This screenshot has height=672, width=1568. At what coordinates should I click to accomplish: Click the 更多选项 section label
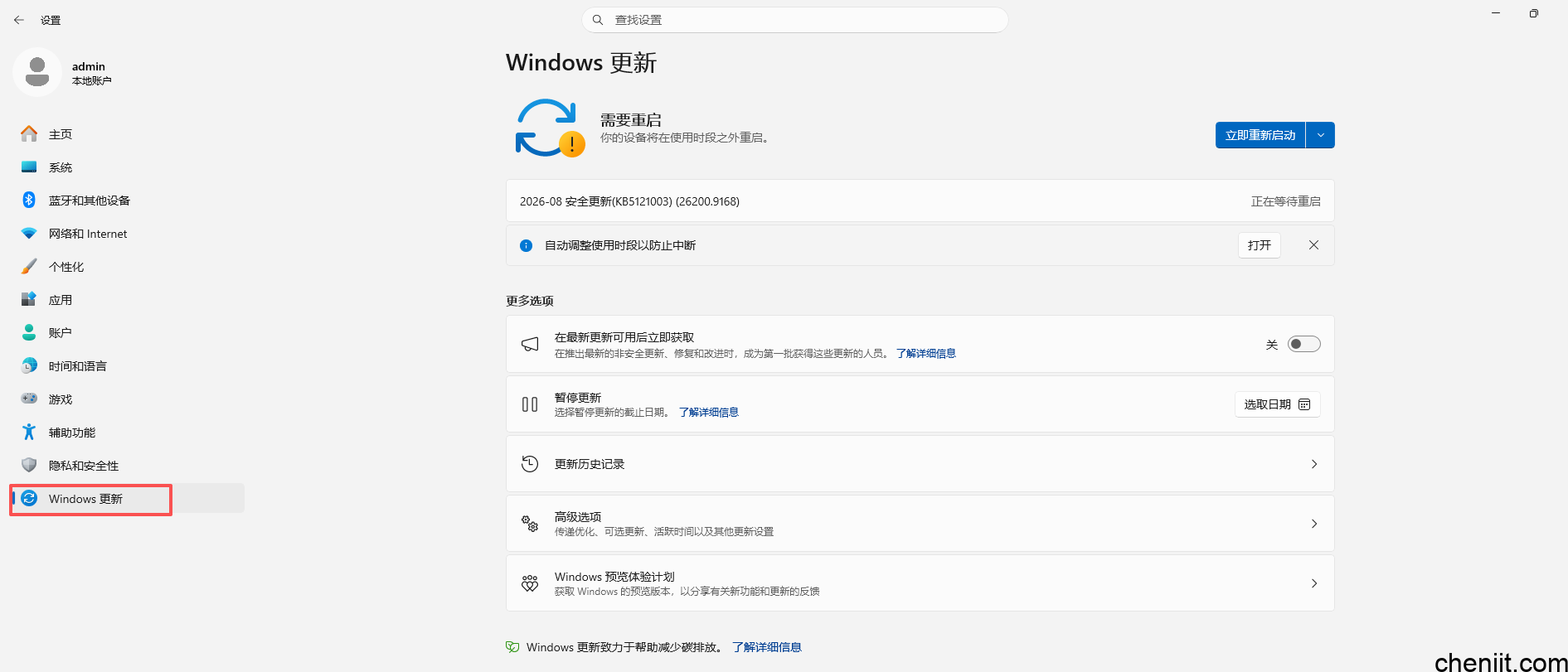(x=530, y=301)
